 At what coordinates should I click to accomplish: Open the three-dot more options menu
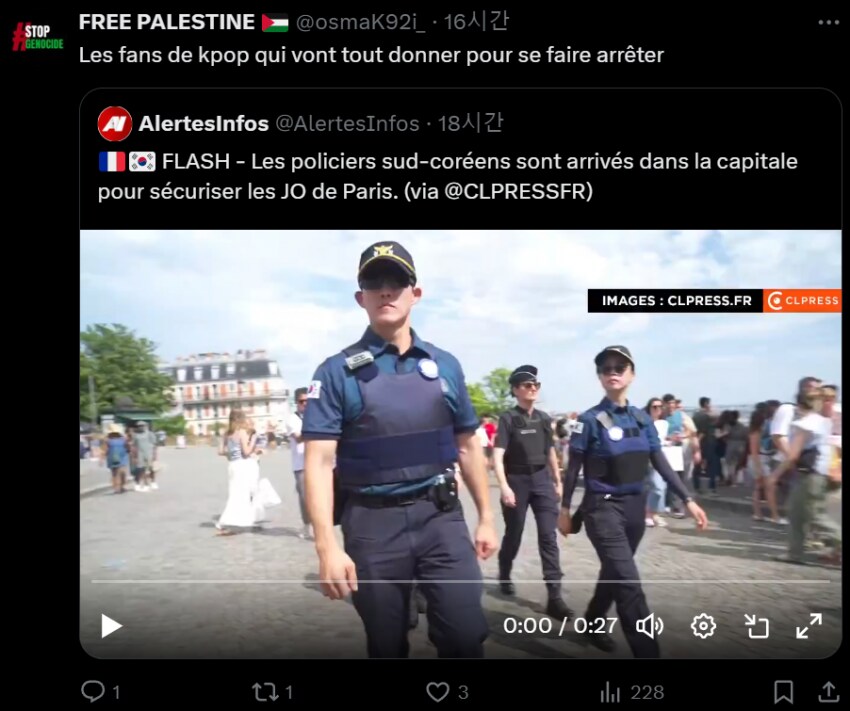point(828,22)
